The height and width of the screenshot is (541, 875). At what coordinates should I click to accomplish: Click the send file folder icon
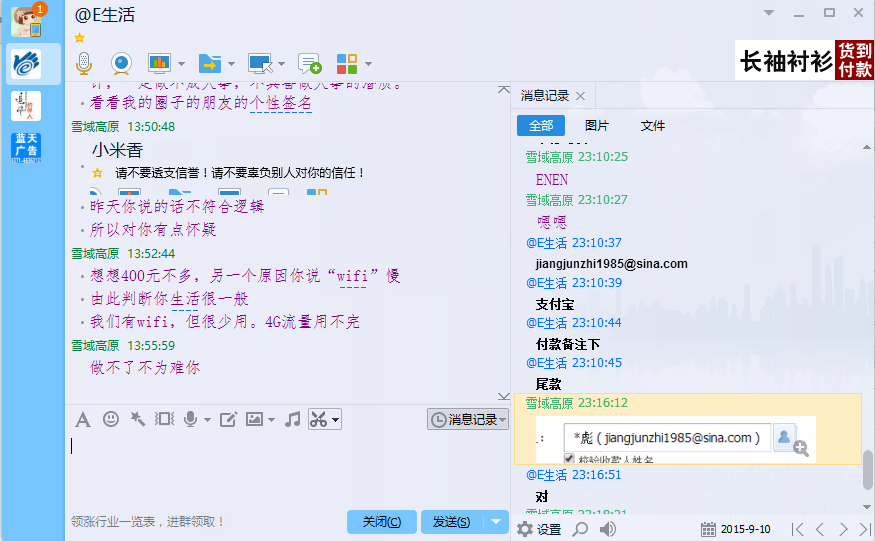click(x=210, y=63)
